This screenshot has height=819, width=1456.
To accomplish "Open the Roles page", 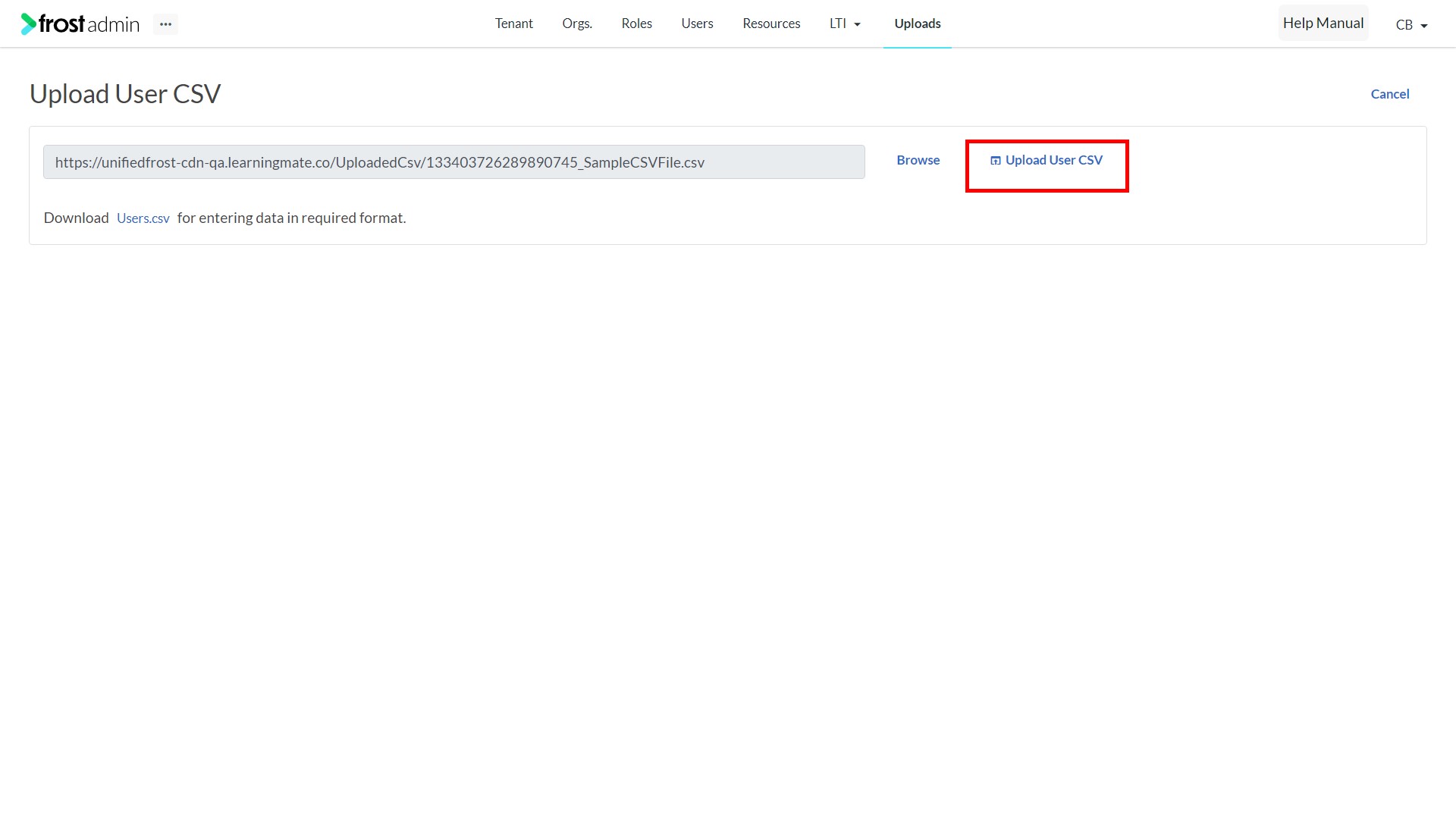I will click(637, 24).
